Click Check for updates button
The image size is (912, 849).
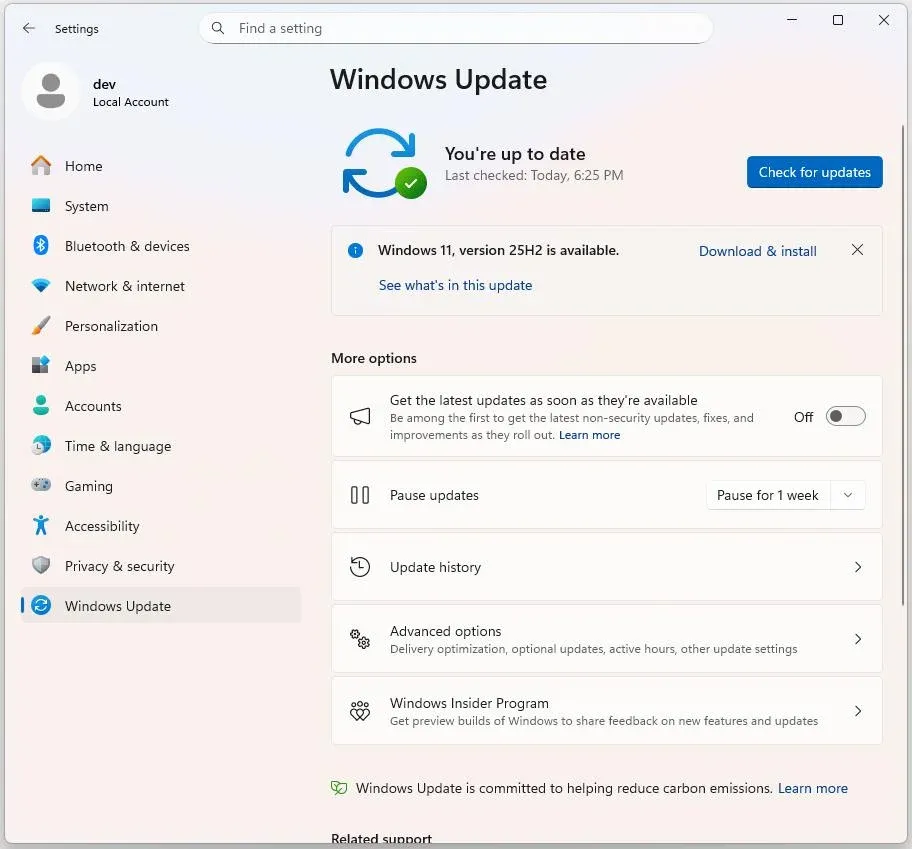coord(814,172)
